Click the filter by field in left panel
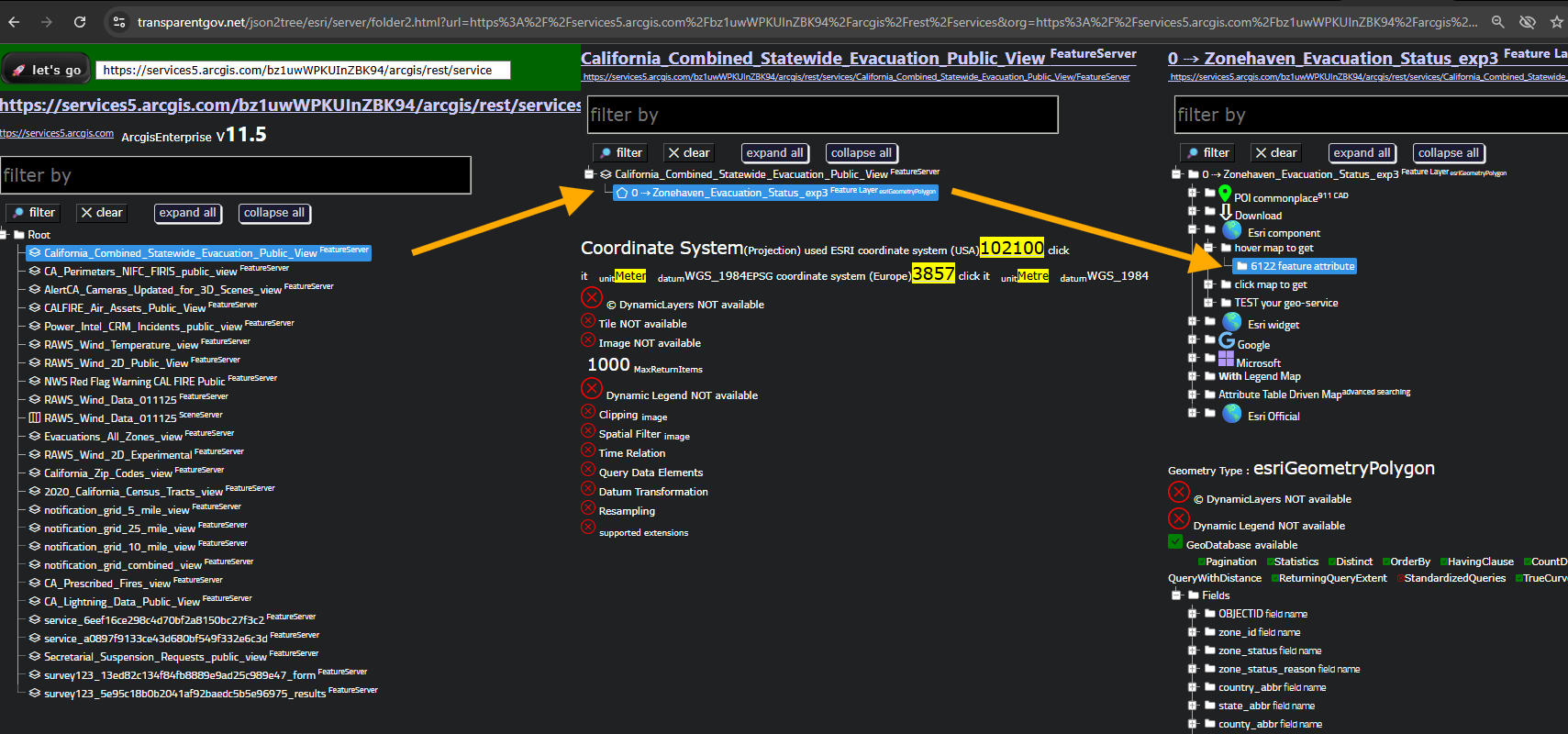The width and height of the screenshot is (1568, 734). 236,175
